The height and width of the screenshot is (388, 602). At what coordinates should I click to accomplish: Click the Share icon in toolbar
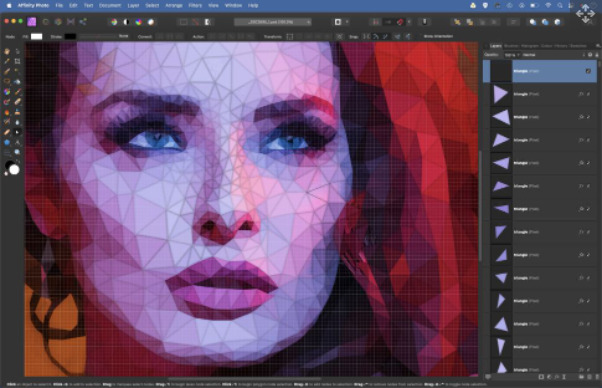click(x=83, y=22)
